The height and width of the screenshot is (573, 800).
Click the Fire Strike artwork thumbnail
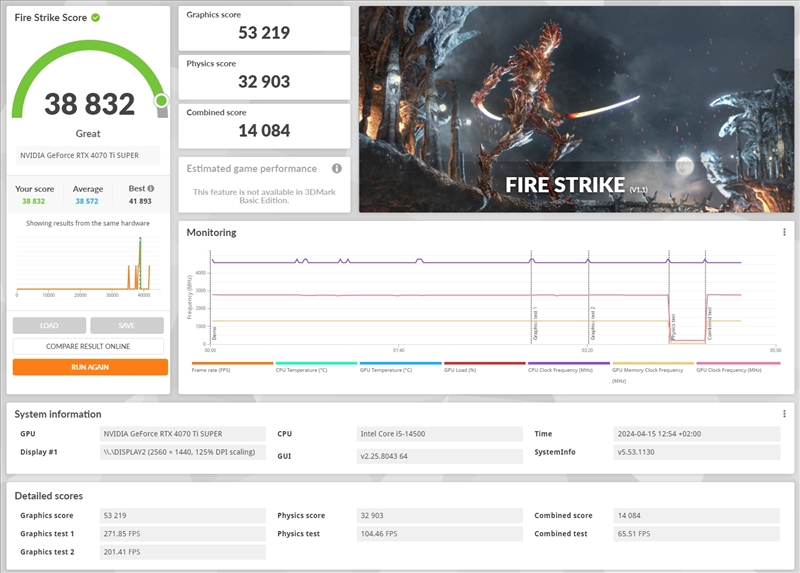click(577, 109)
